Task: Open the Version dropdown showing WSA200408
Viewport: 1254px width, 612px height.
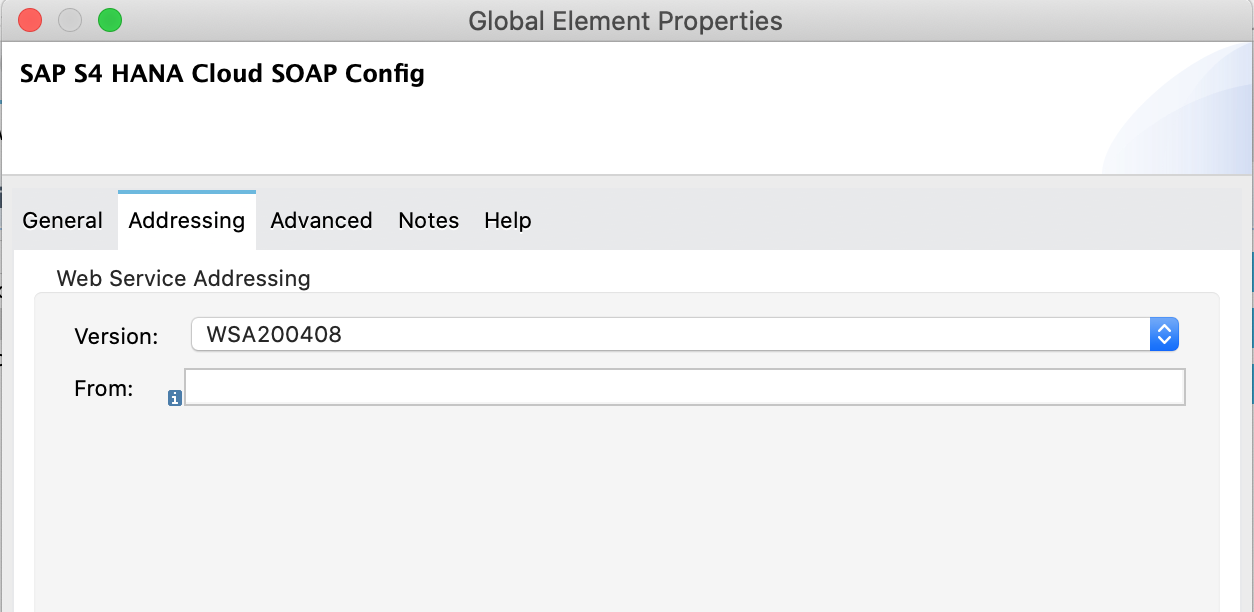Action: click(x=685, y=335)
